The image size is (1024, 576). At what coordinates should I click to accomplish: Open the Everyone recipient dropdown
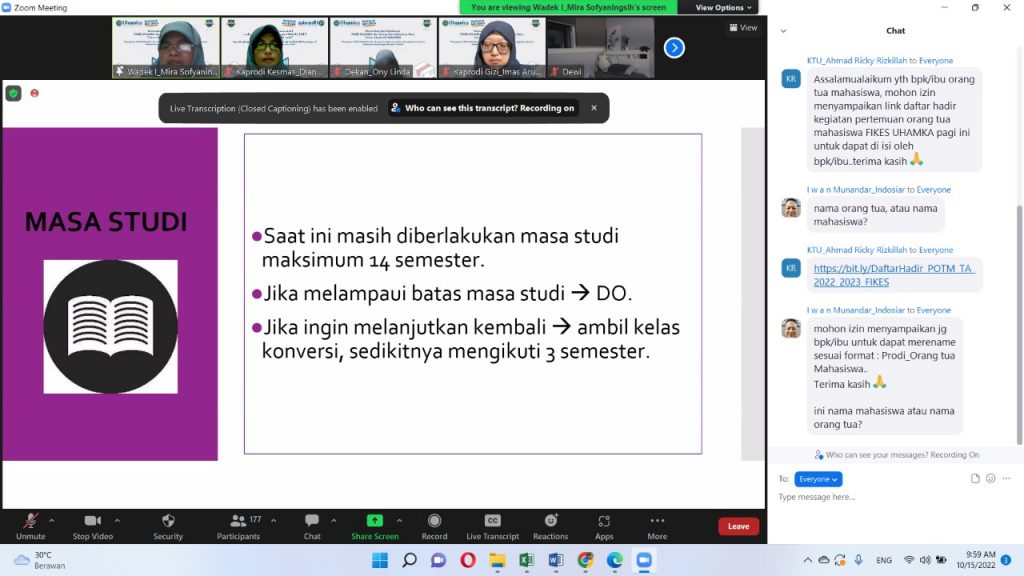[x=818, y=479]
